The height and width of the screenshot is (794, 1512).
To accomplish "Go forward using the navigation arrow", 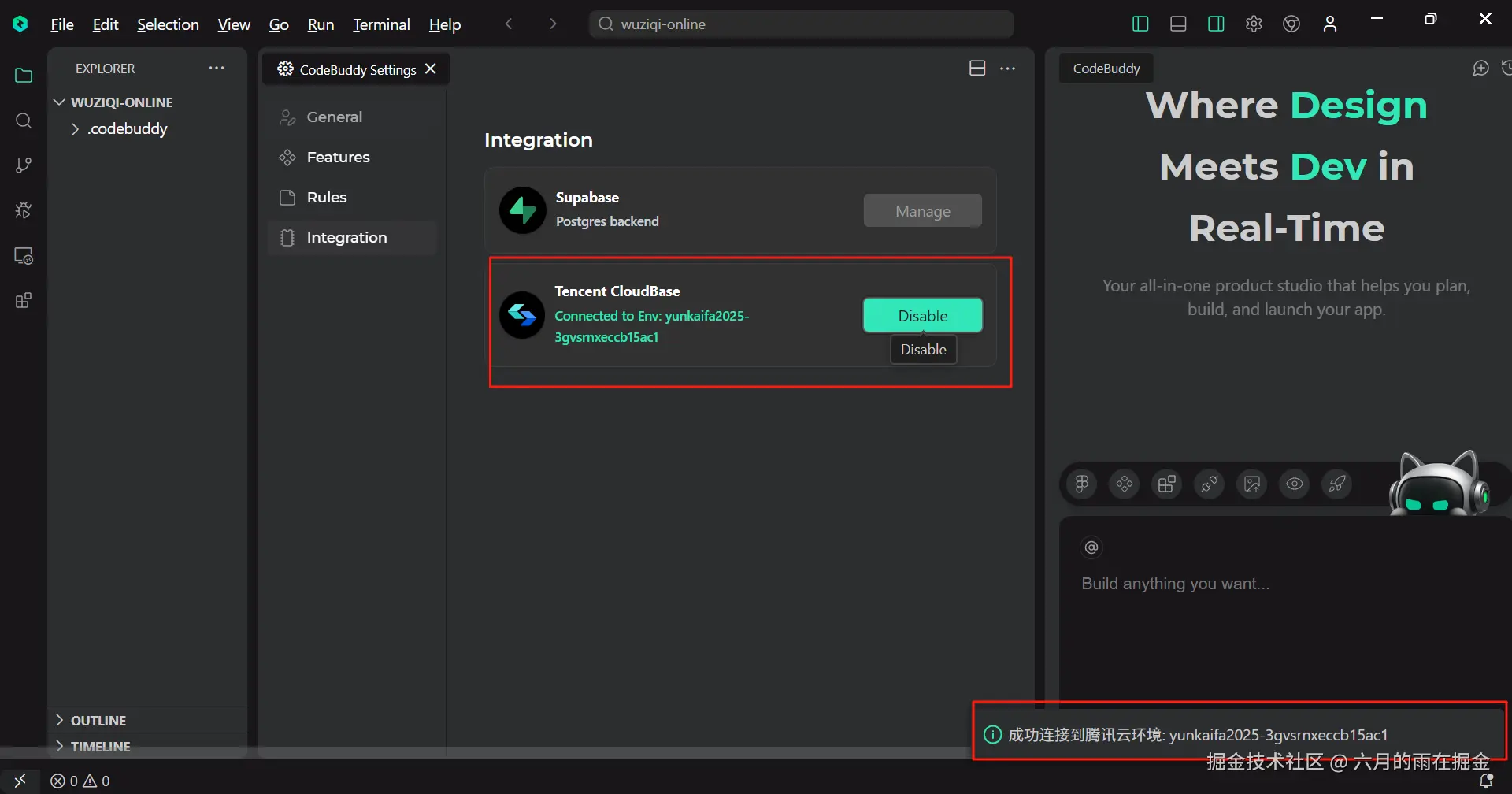I will pyautogui.click(x=553, y=24).
